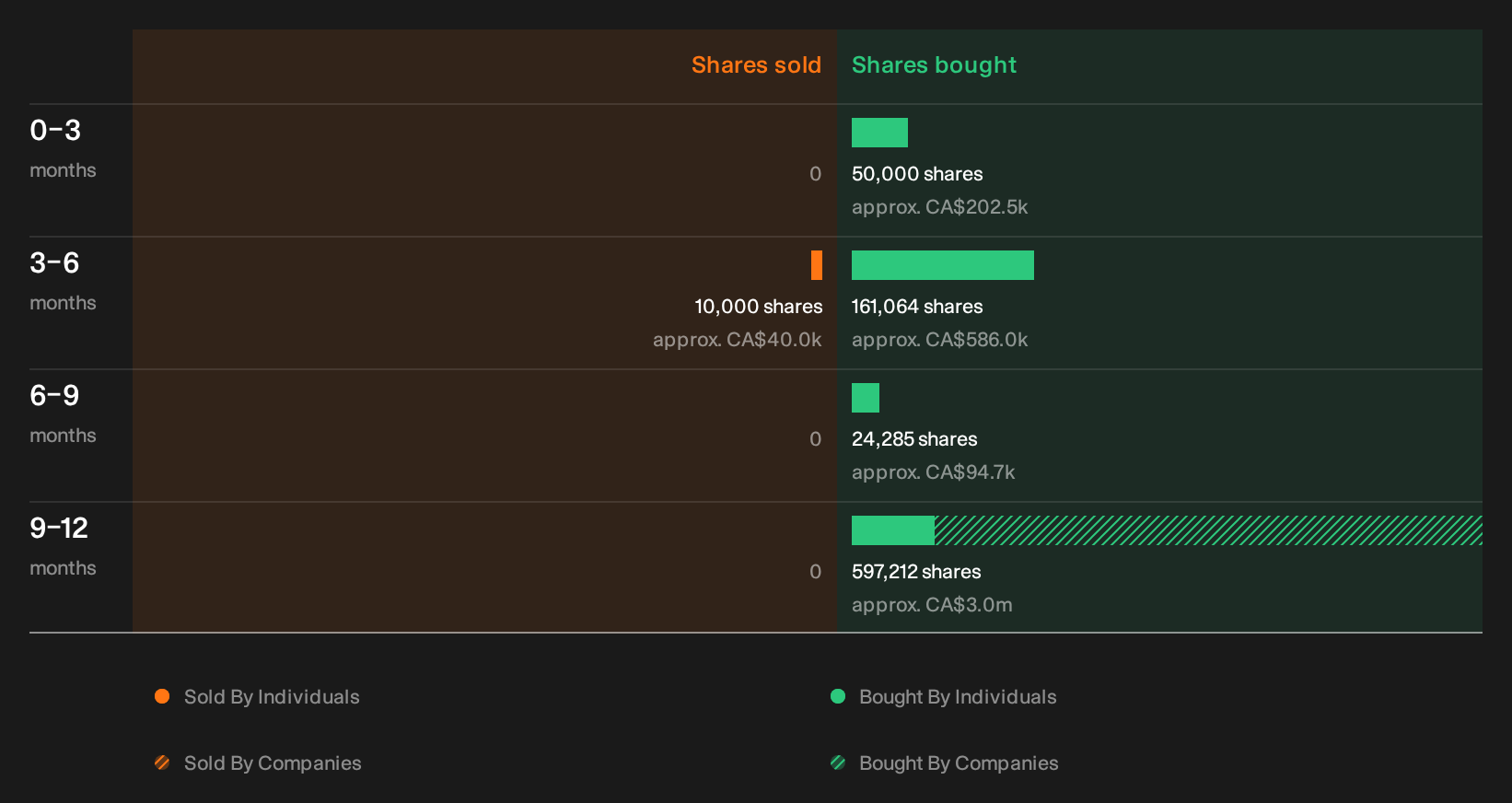
Task: Click the 3-6 months green bought bar
Action: pos(943,265)
